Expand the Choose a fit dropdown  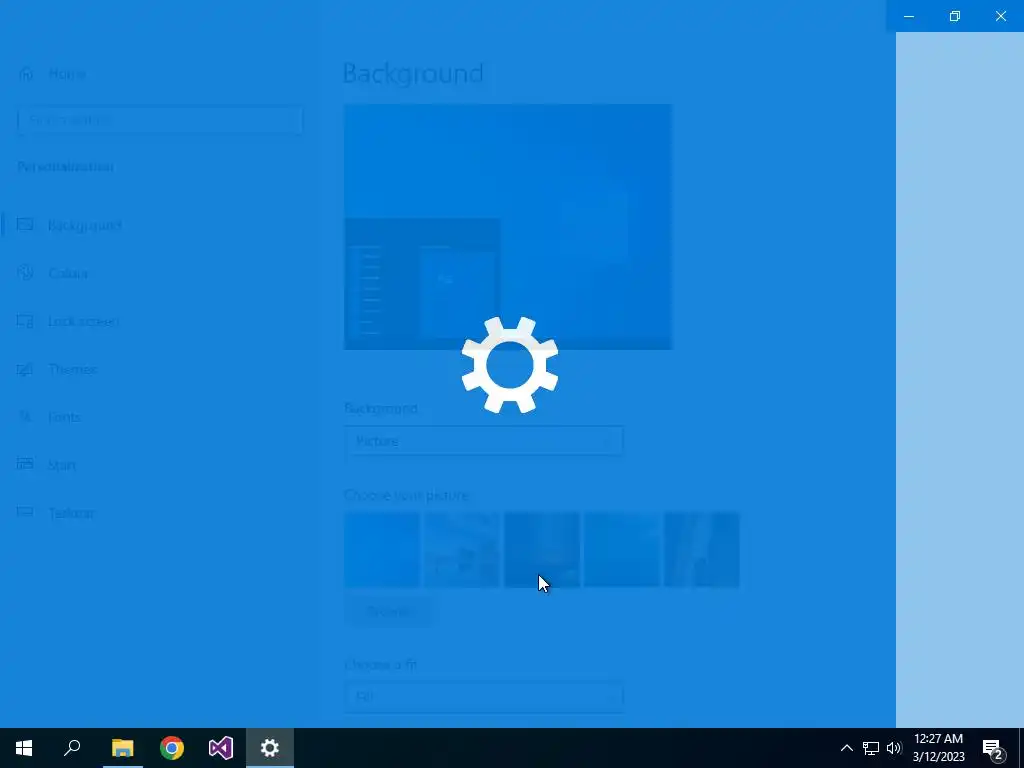pyautogui.click(x=483, y=697)
